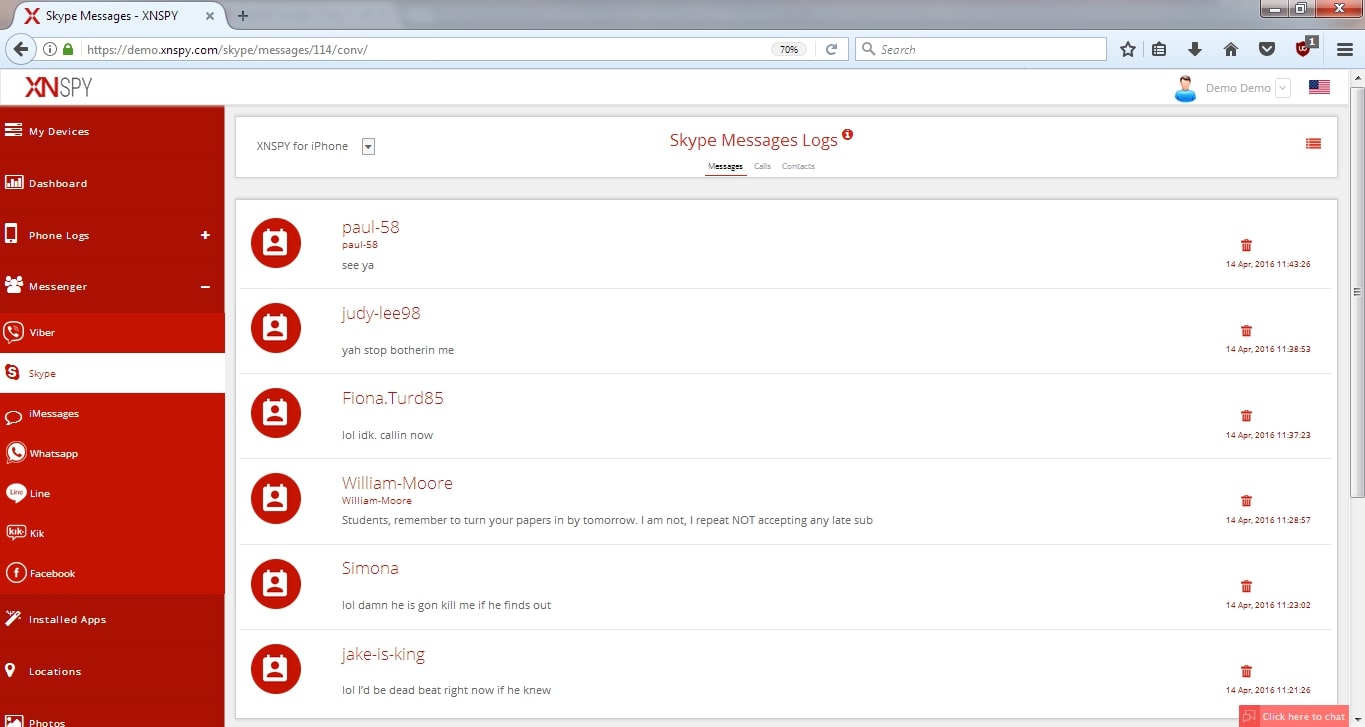Image resolution: width=1365 pixels, height=727 pixels.
Task: Click the William-Moore contact avatar icon
Action: click(276, 498)
